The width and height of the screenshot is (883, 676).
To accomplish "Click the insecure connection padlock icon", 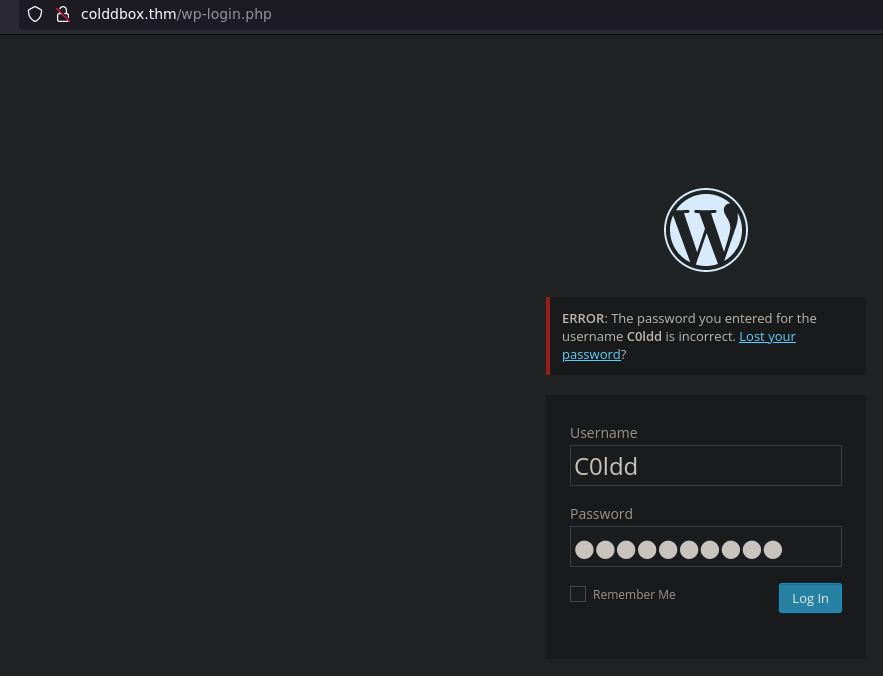I will click(x=63, y=15).
